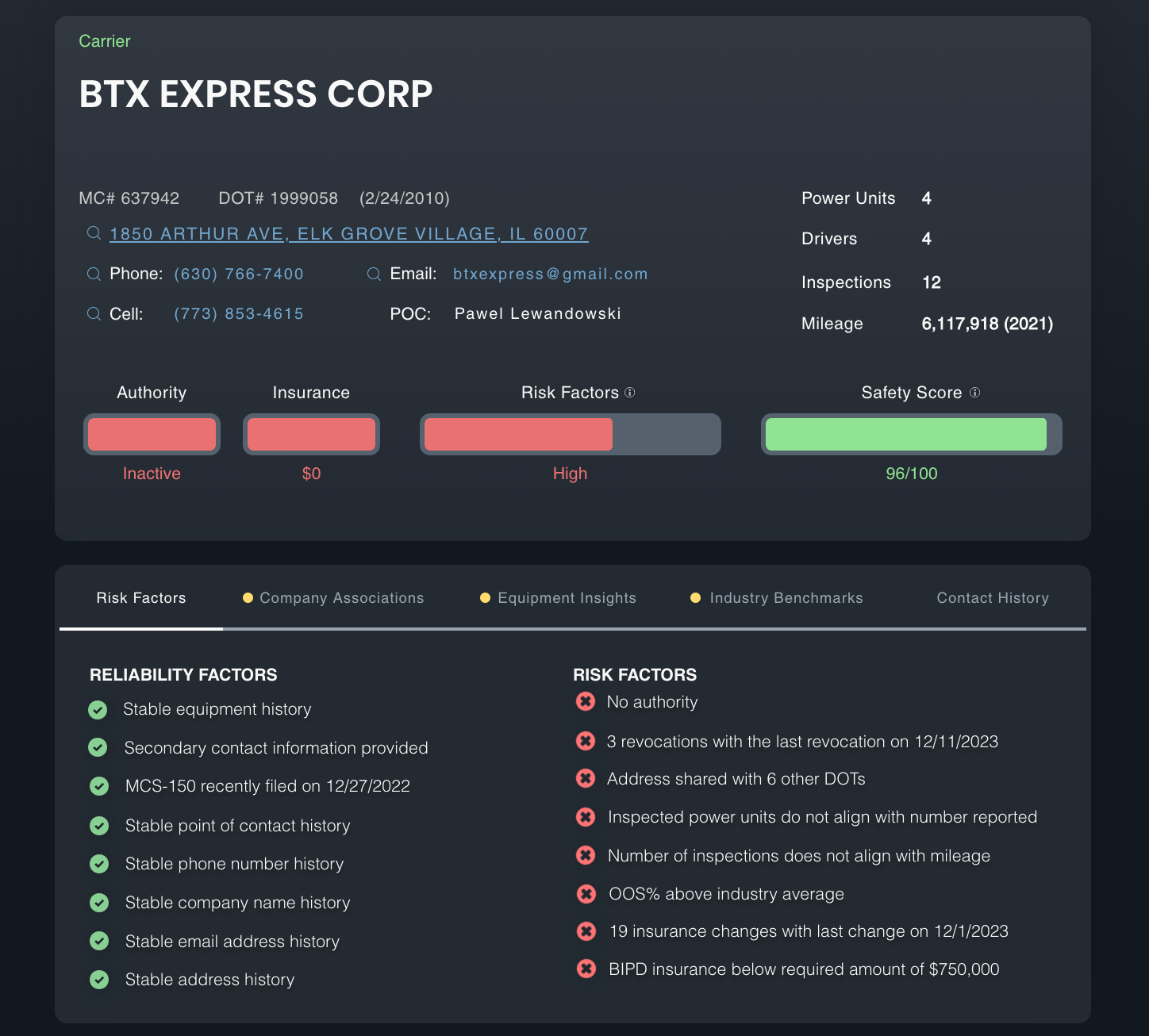
Task: Click the phone number (630) 766-7400
Action: tap(239, 274)
